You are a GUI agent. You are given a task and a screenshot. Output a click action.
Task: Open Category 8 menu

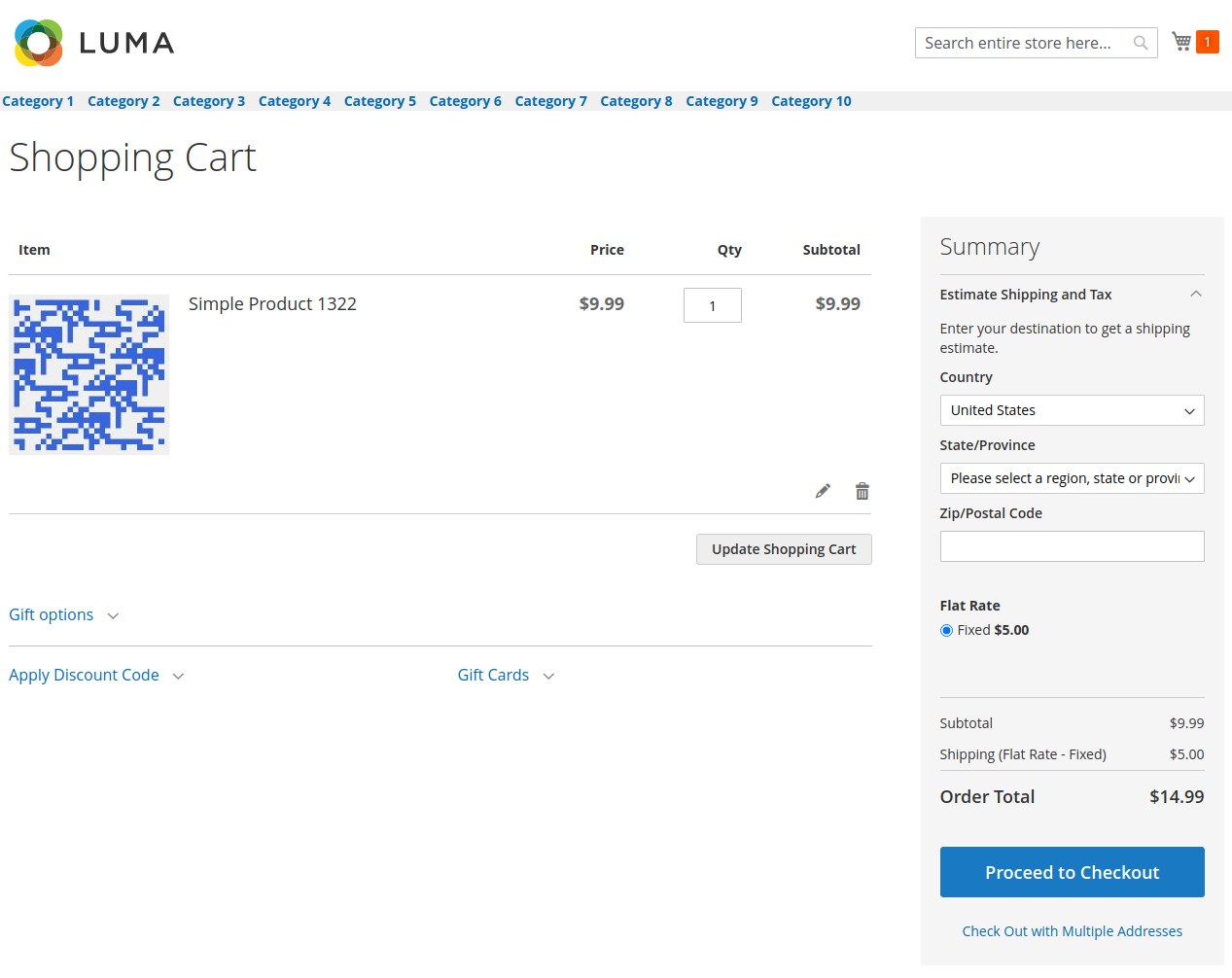(636, 101)
